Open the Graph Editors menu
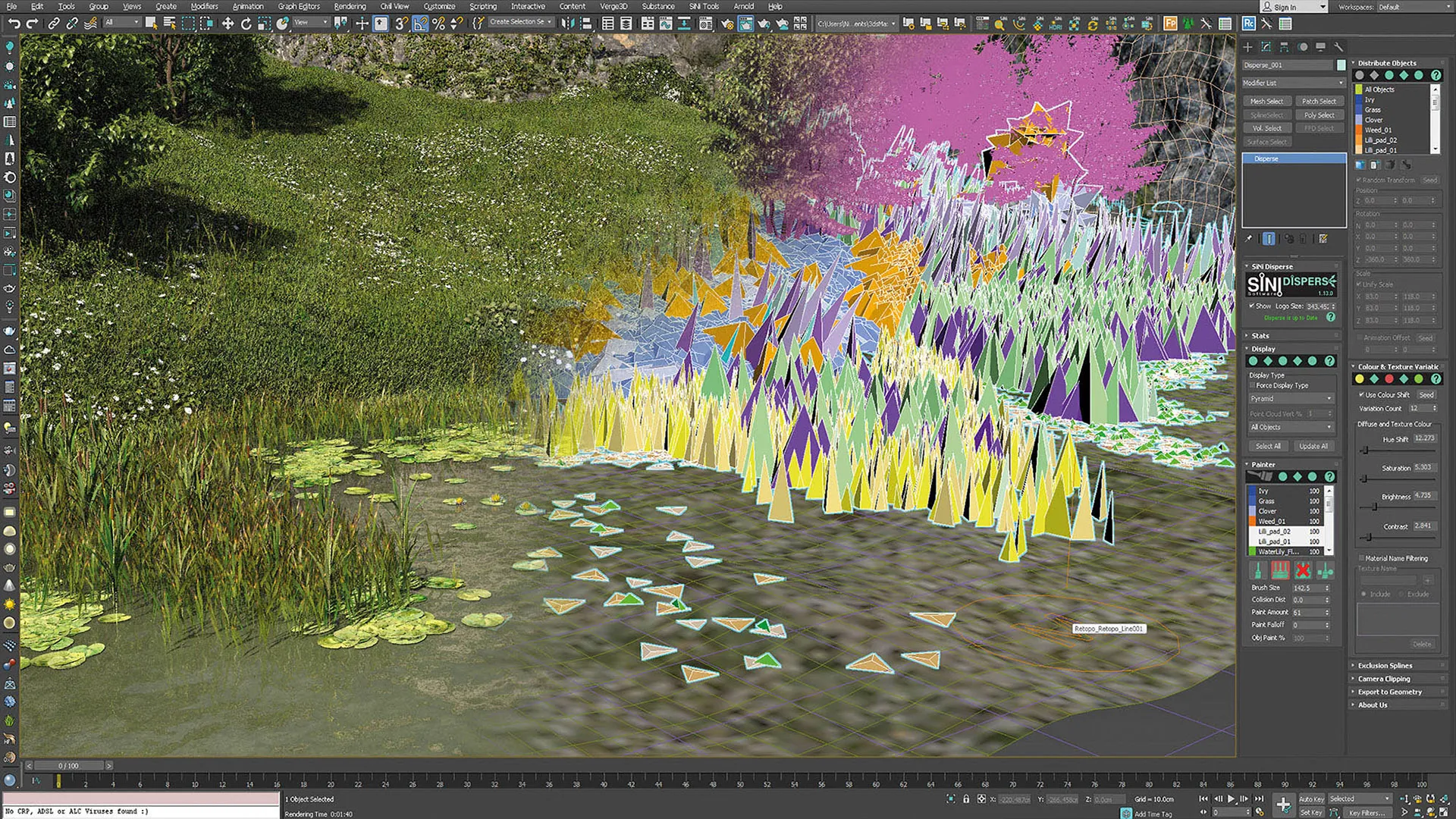The height and width of the screenshot is (819, 1456). pyautogui.click(x=299, y=6)
